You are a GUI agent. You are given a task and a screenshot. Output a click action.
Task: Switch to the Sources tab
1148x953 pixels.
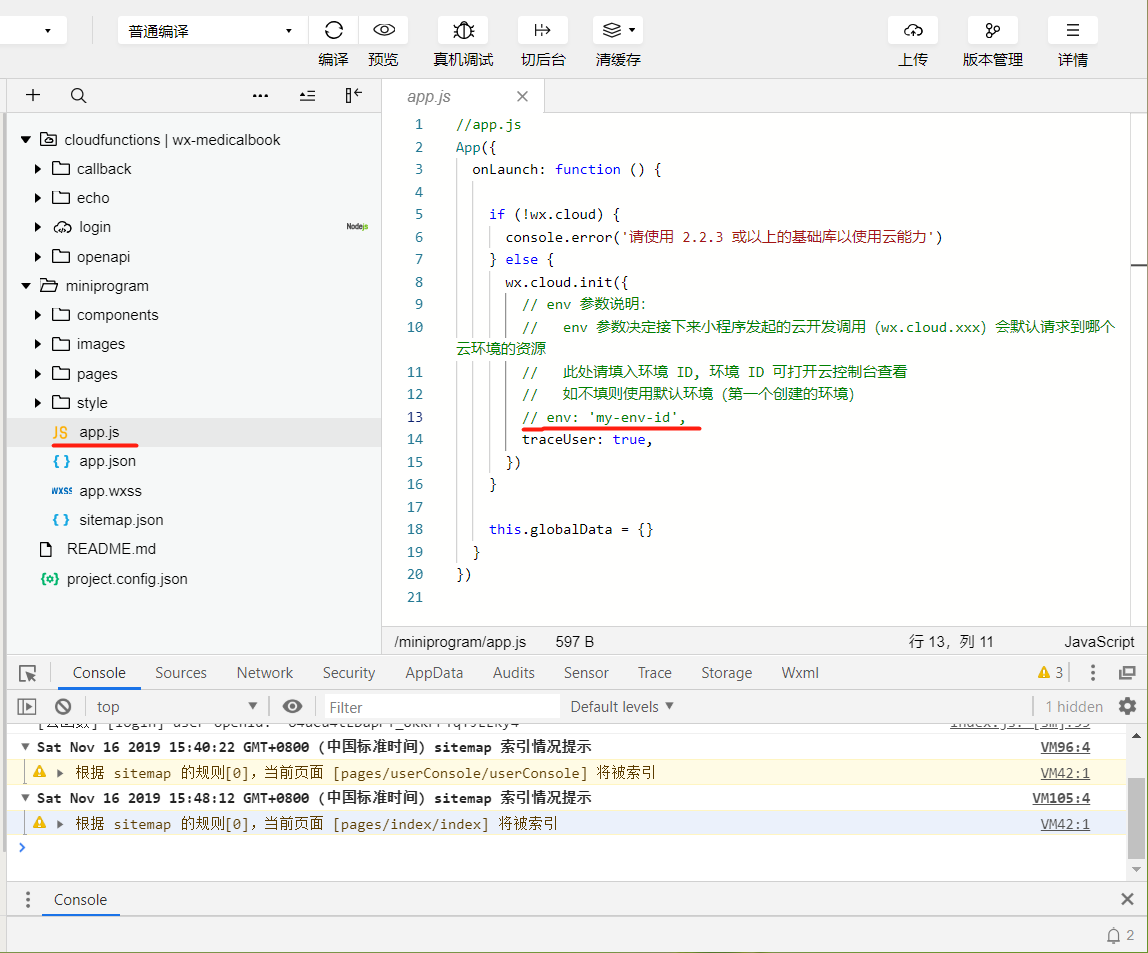(x=181, y=673)
